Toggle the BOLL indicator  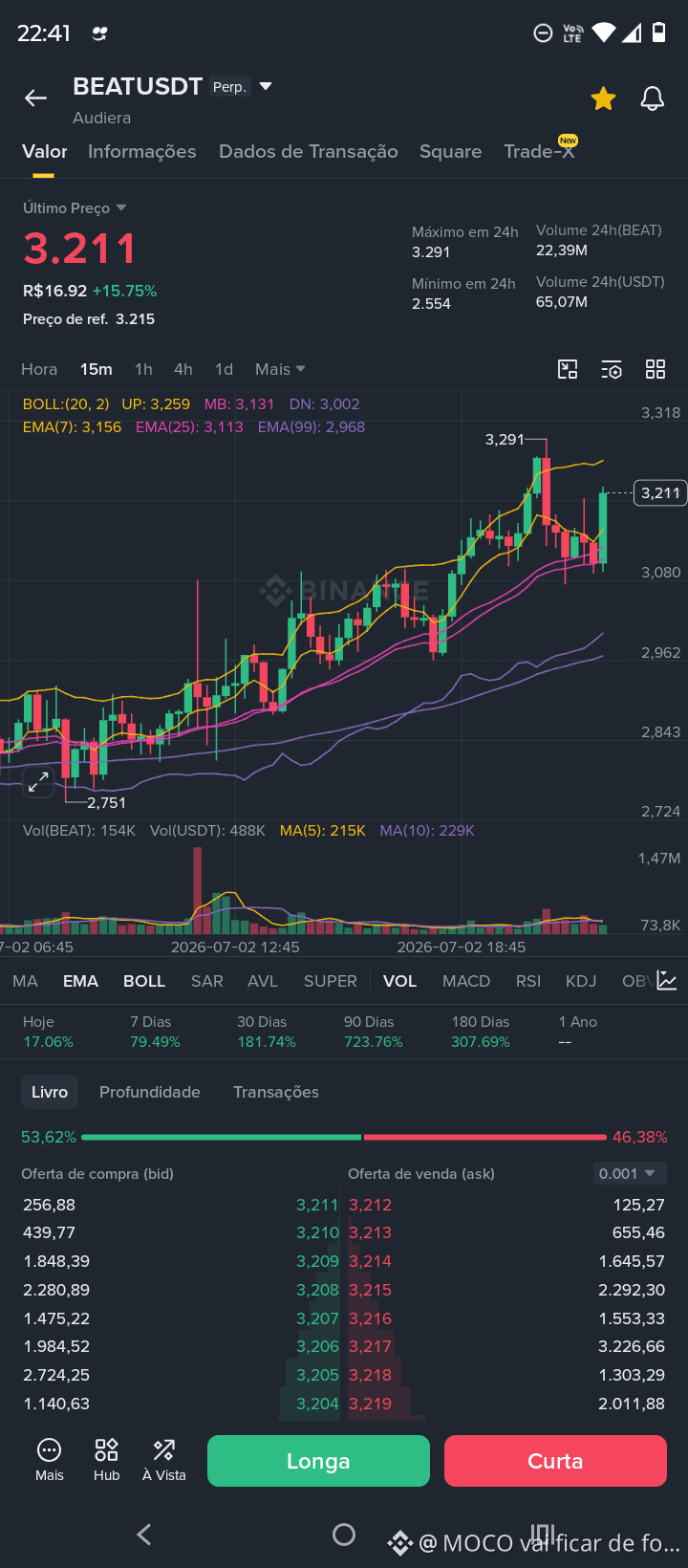pos(144,981)
